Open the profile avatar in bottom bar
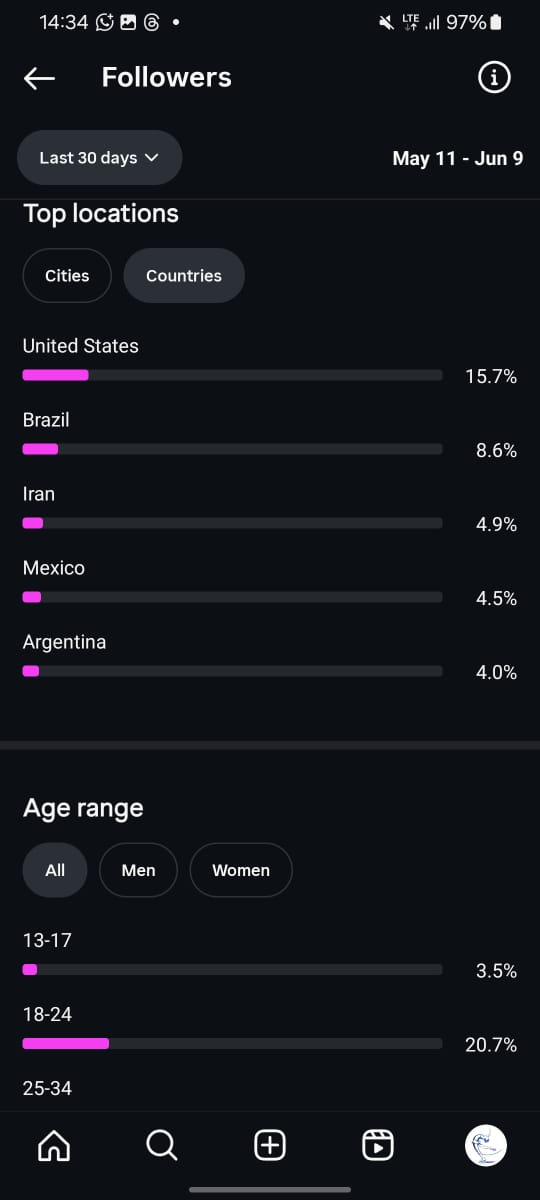Screen dimensions: 540x1200 point(486,1145)
